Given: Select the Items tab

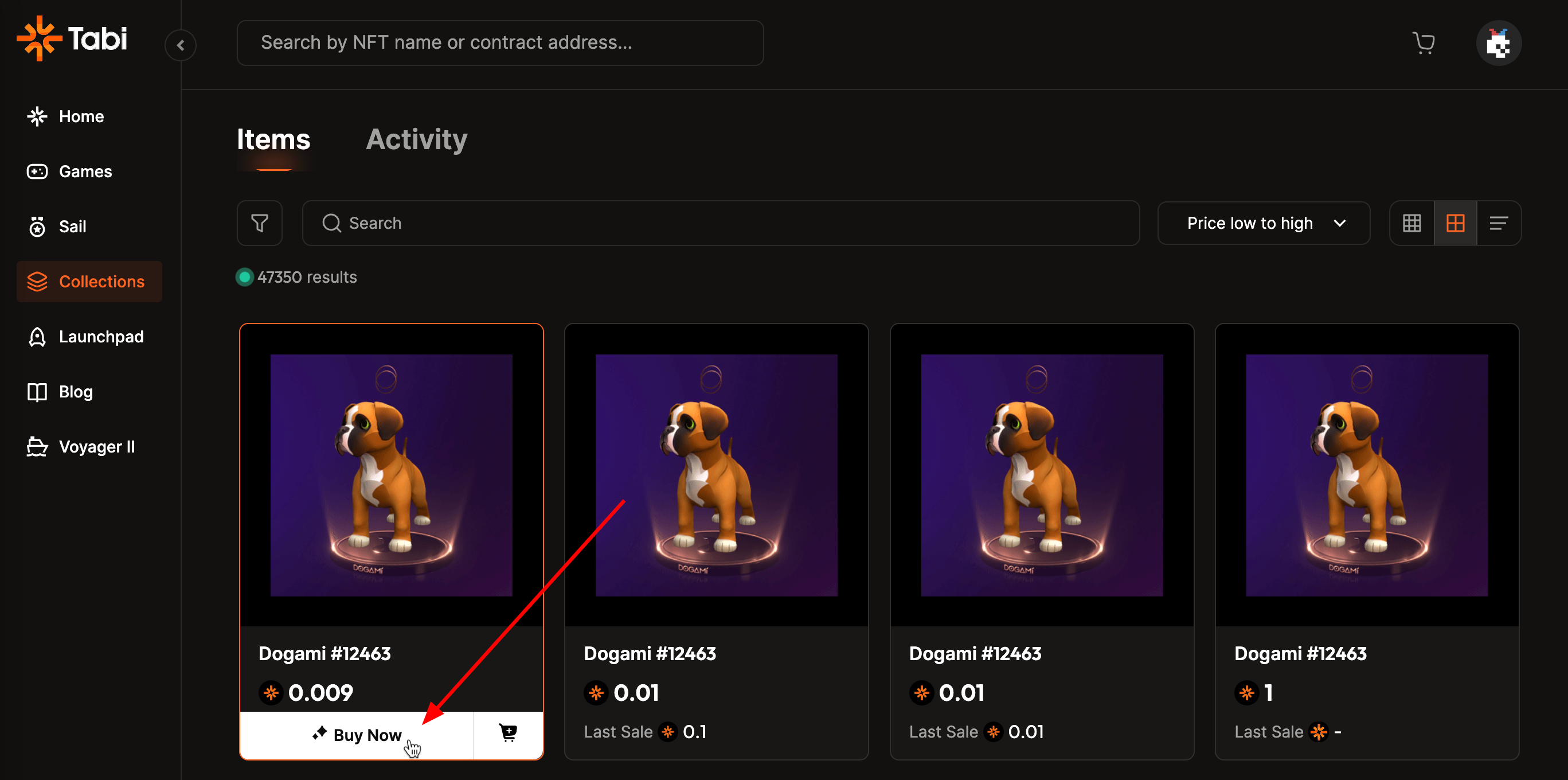Looking at the screenshot, I should click(273, 139).
